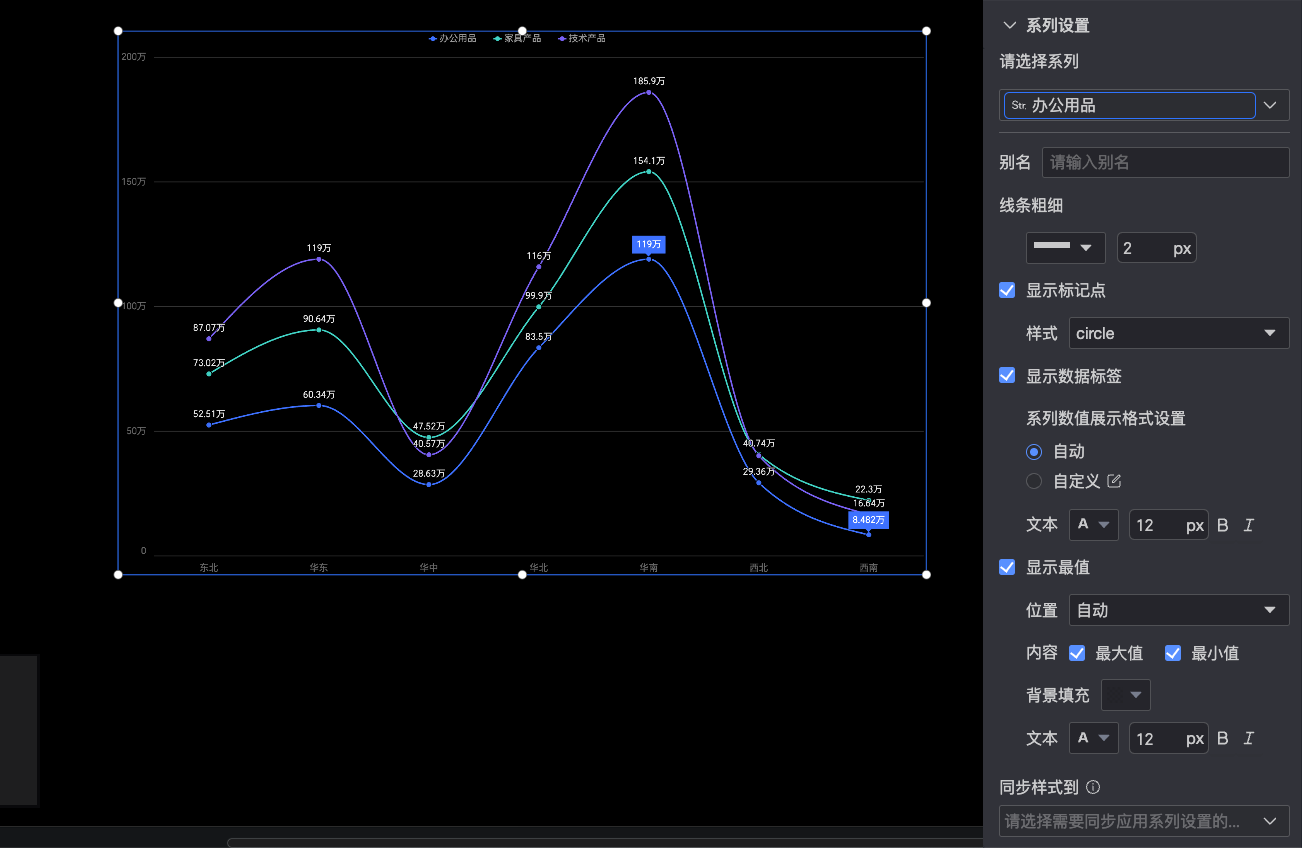Viewport: 1302px width, 848px height.
Task: Click the 西南 x-axis label
Action: point(869,567)
